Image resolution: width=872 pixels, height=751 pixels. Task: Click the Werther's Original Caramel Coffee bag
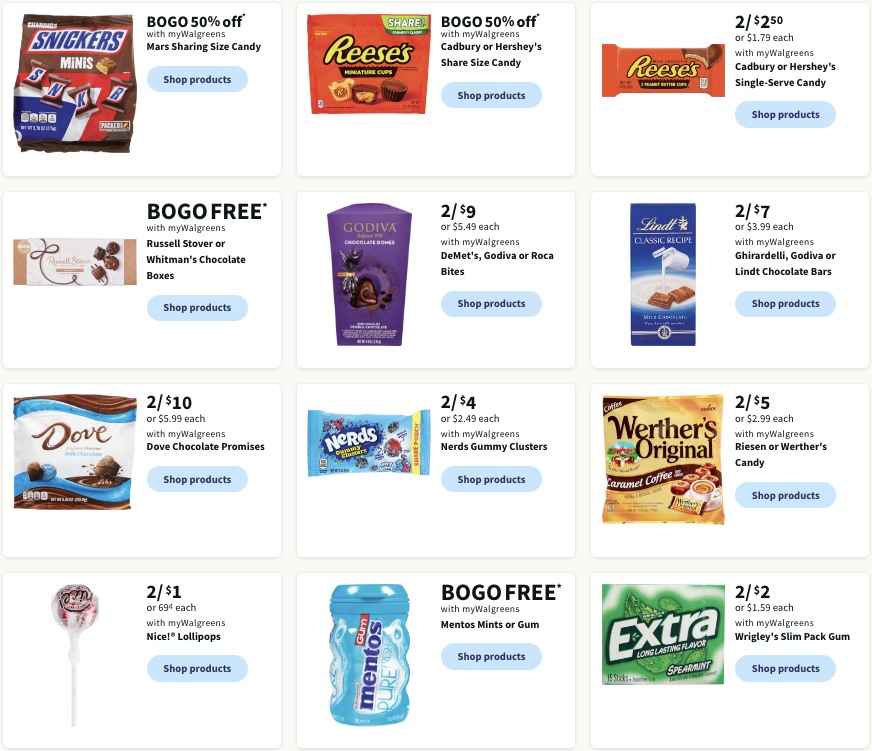tap(663, 460)
